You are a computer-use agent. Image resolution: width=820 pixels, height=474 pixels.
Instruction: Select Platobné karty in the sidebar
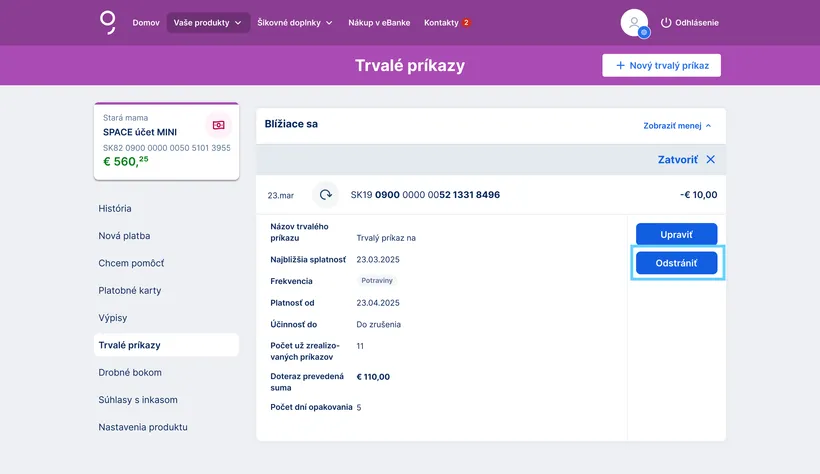coord(130,291)
